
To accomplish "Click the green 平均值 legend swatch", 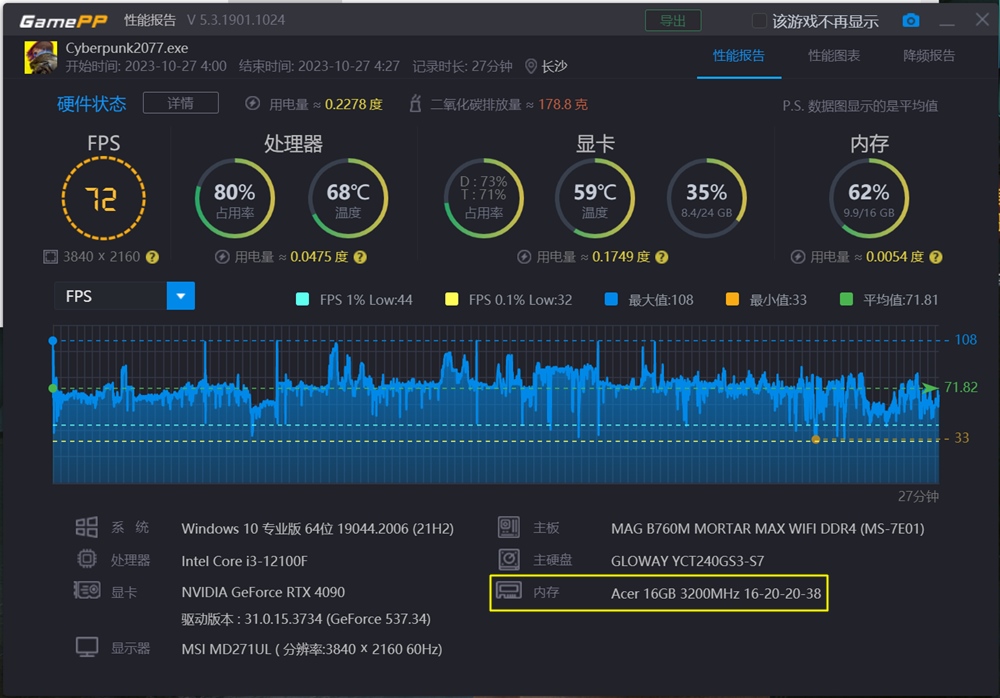I will coord(846,299).
